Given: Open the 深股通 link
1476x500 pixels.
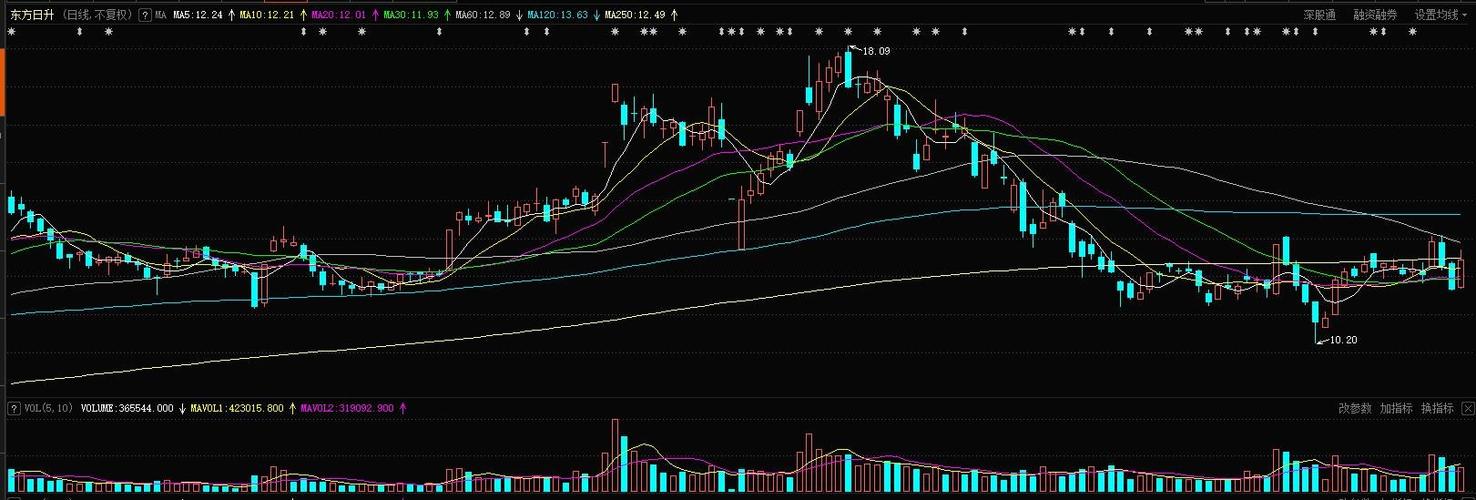Looking at the screenshot, I should pyautogui.click(x=1319, y=15).
